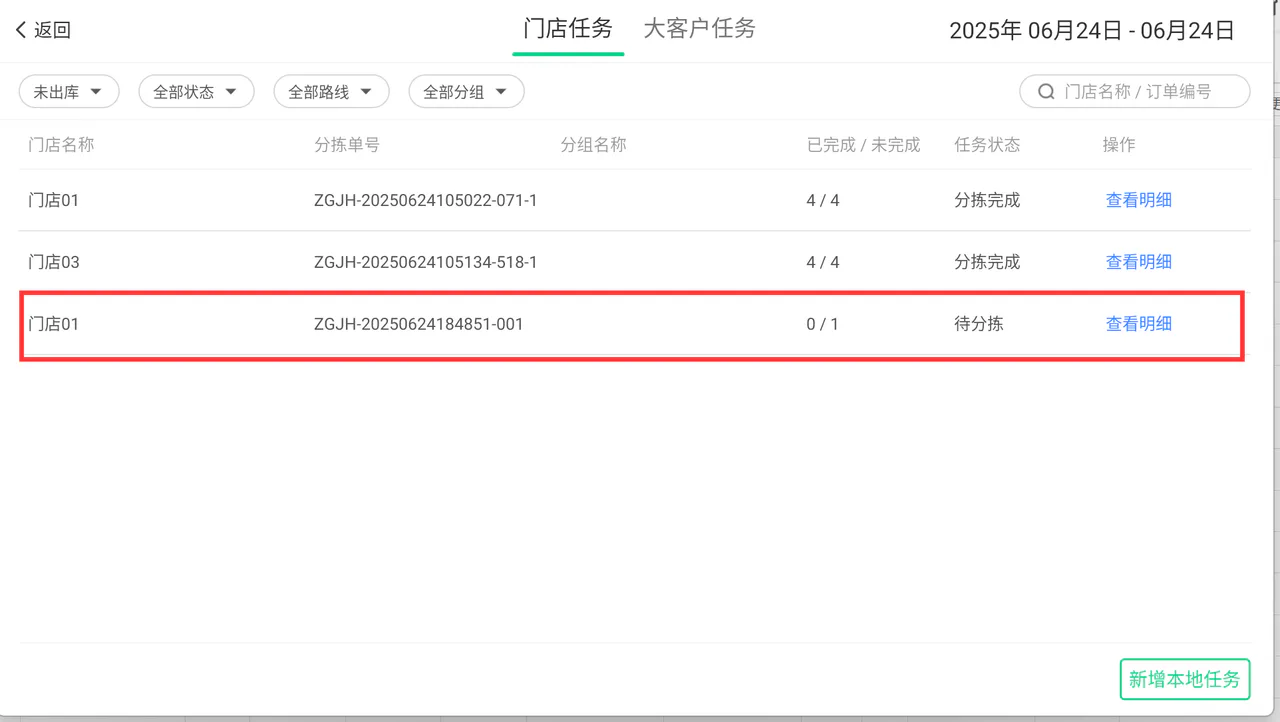Open the 全部分组 group dropdown
Screen dimensions: 1280x722
[x=466, y=92]
